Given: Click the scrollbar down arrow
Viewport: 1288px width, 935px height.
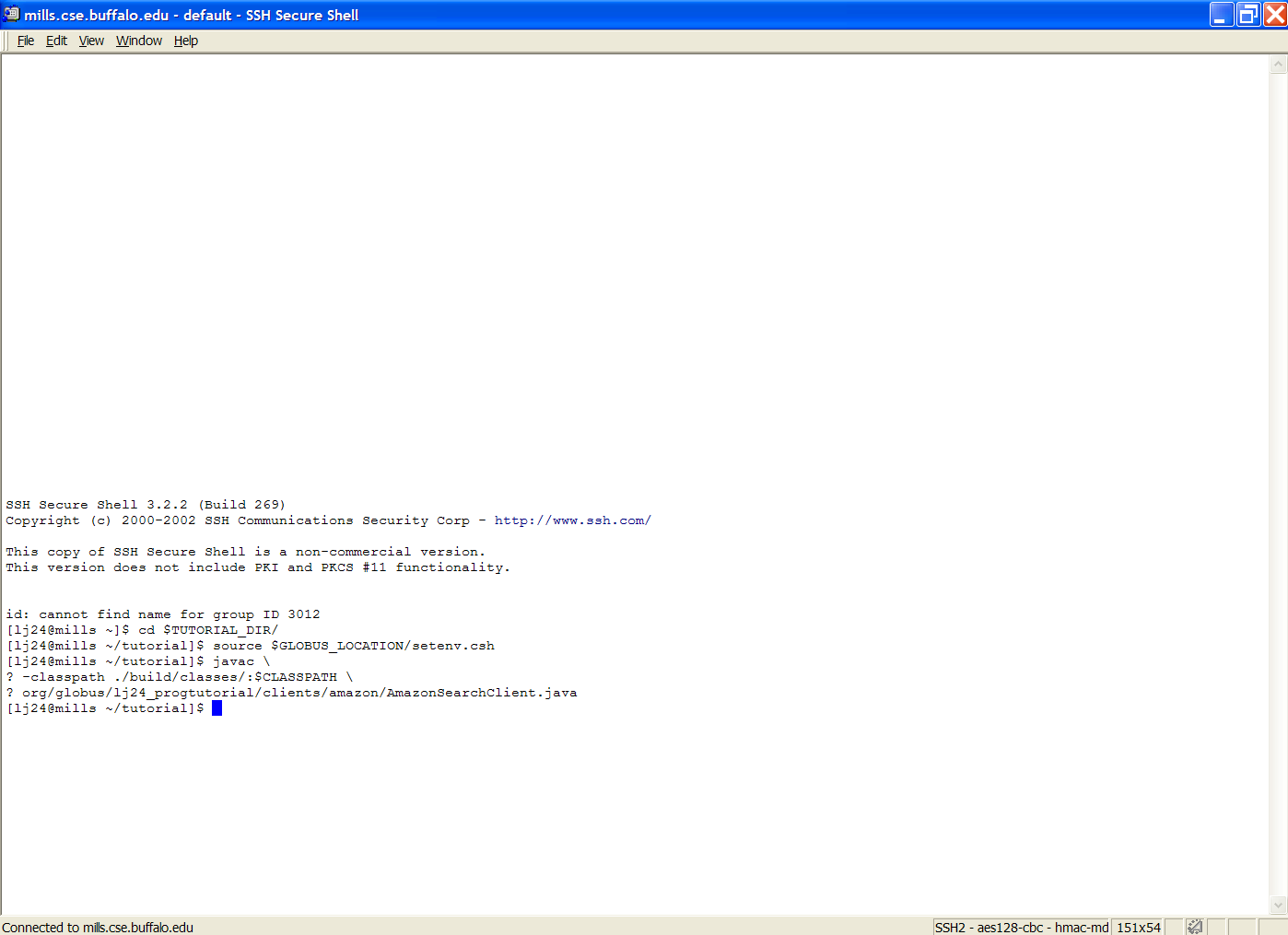Looking at the screenshot, I should [x=1278, y=905].
